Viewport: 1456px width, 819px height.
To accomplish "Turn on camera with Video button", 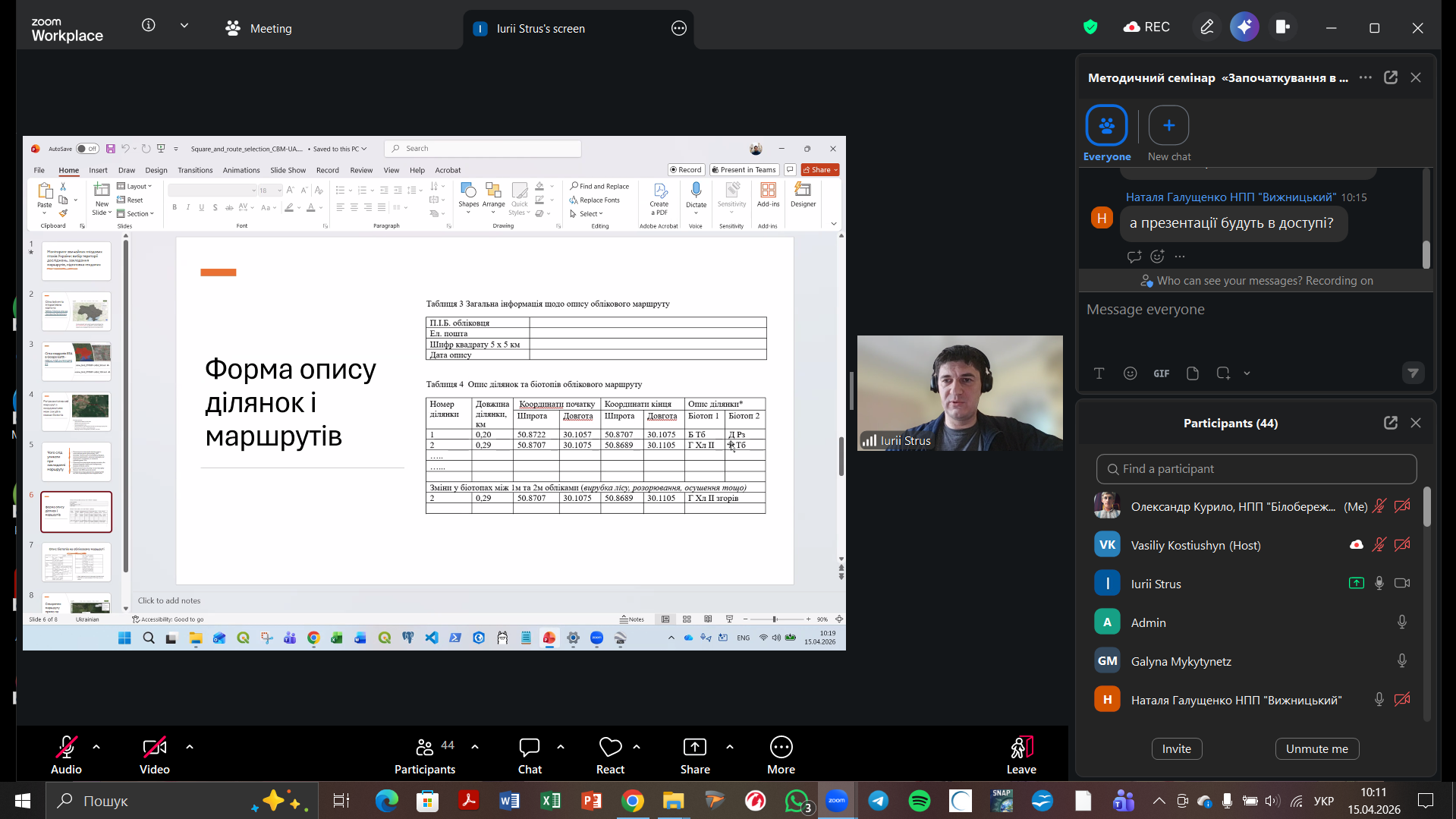I will (x=154, y=748).
